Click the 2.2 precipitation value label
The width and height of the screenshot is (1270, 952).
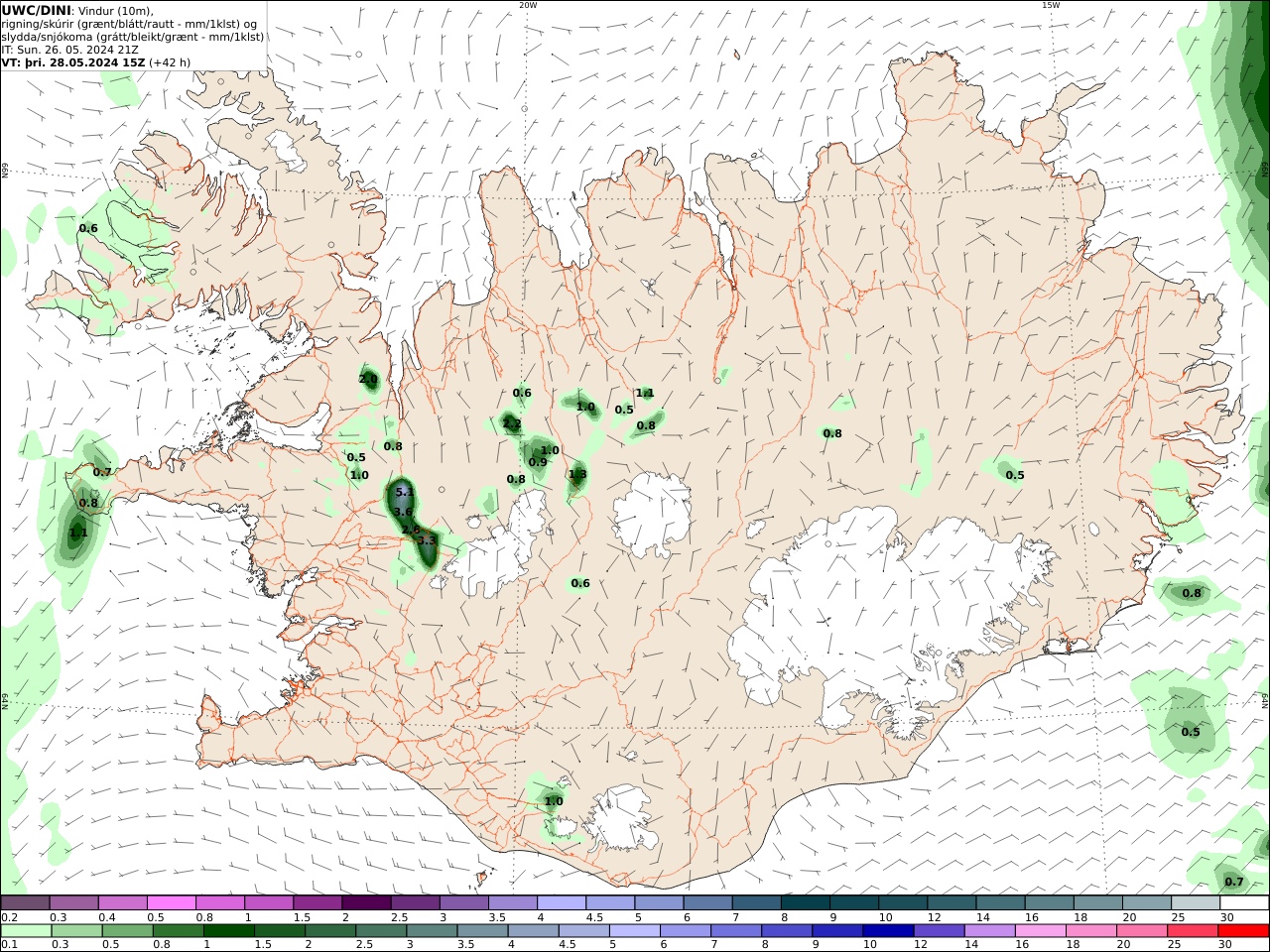[512, 423]
